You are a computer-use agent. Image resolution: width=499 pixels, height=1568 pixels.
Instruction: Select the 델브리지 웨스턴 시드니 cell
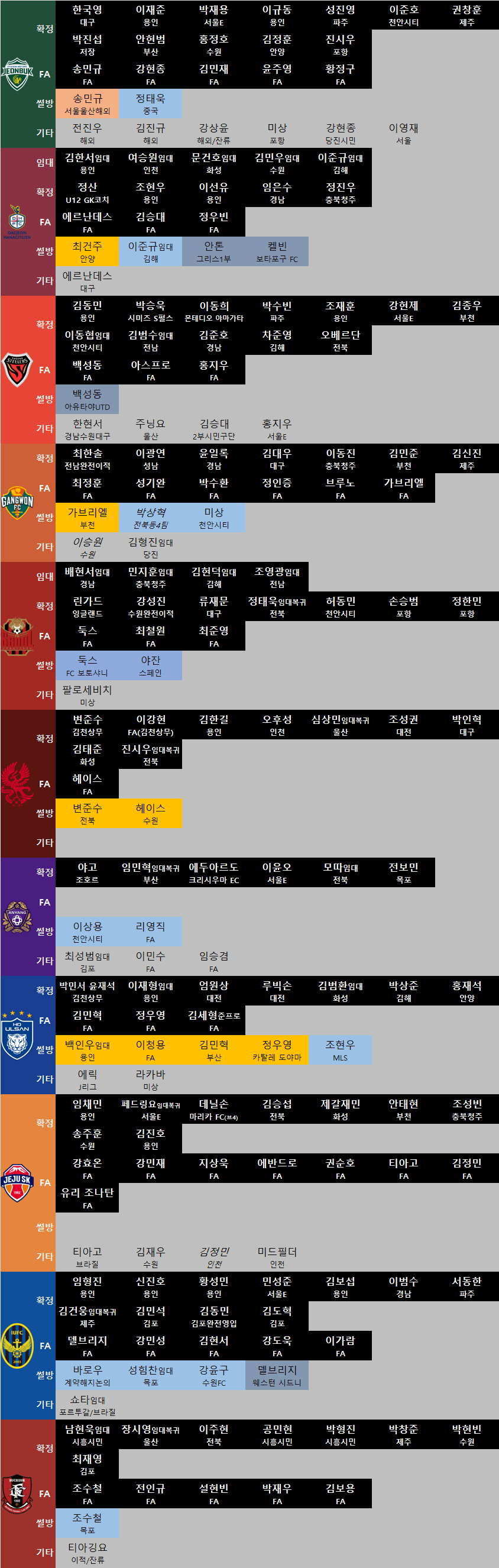click(x=277, y=1376)
